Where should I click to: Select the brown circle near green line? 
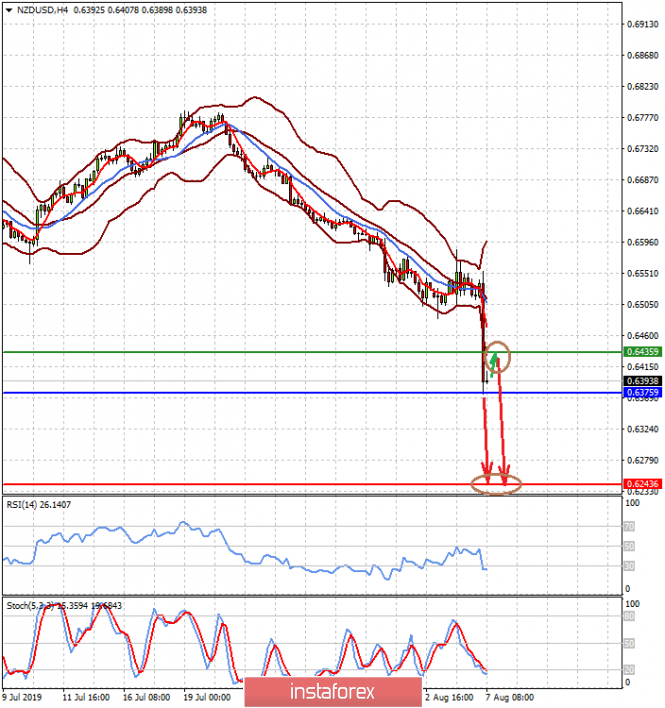pyautogui.click(x=497, y=354)
